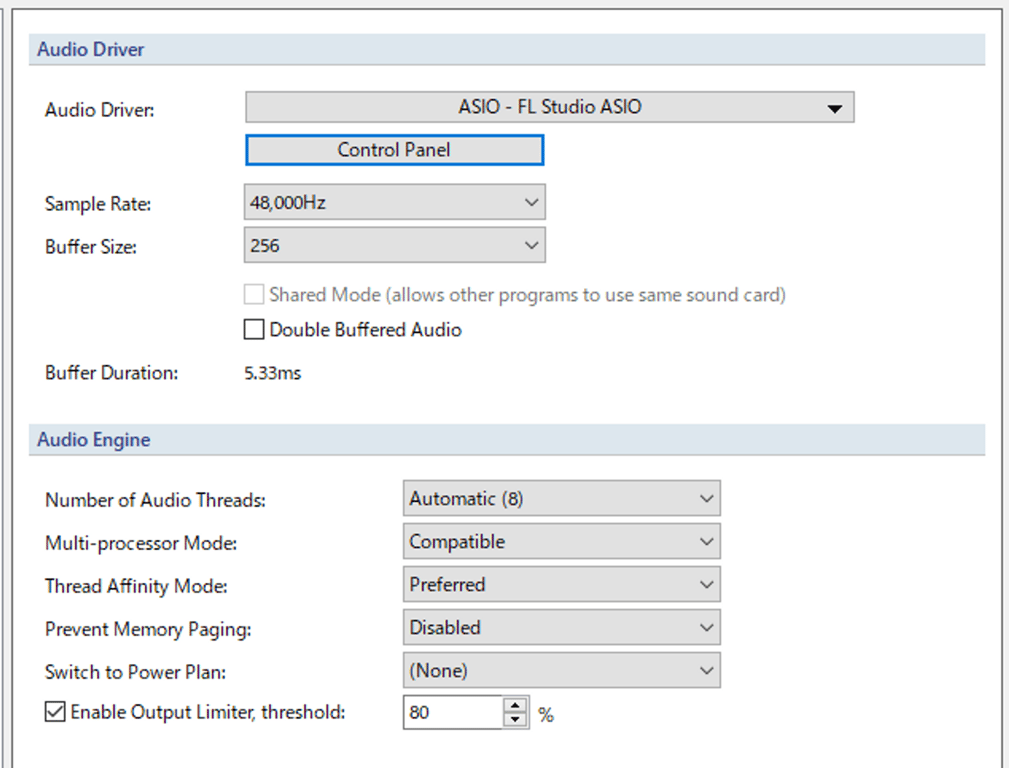
Task: Click the Multi-processor Mode label
Action: 141,543
